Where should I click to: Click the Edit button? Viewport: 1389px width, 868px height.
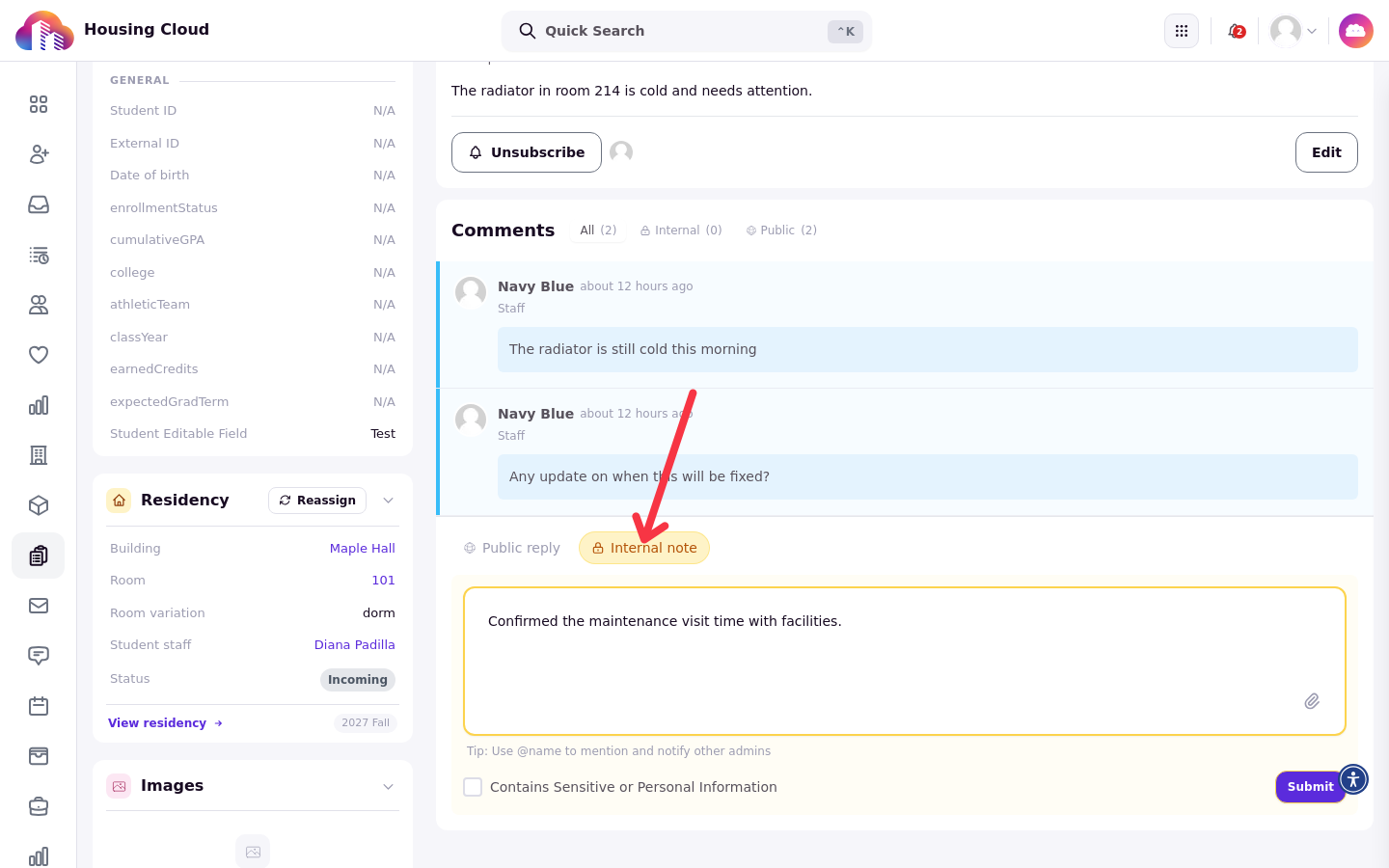[1326, 152]
